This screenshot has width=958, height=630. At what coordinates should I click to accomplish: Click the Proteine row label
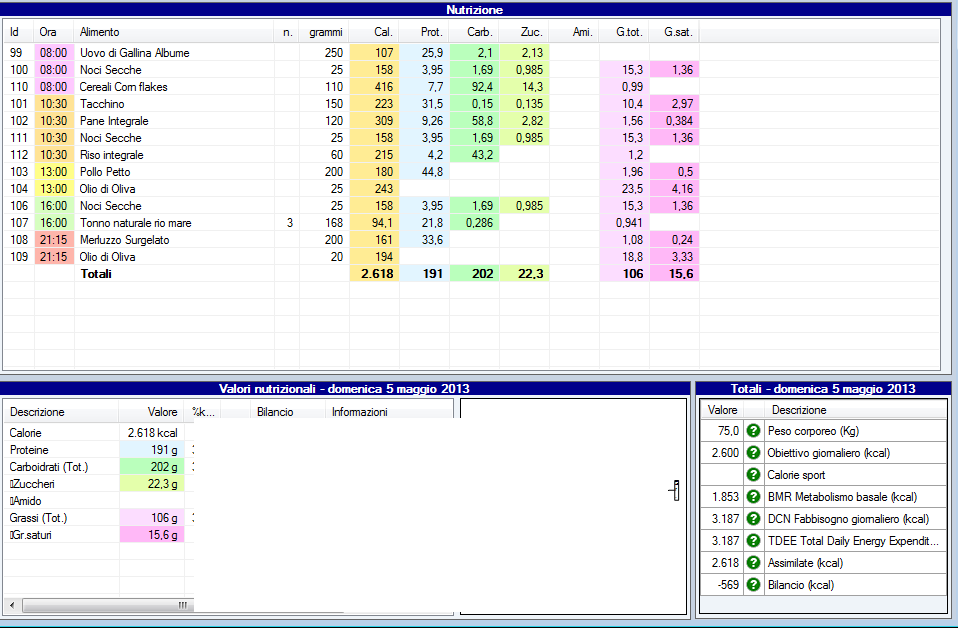coord(29,450)
